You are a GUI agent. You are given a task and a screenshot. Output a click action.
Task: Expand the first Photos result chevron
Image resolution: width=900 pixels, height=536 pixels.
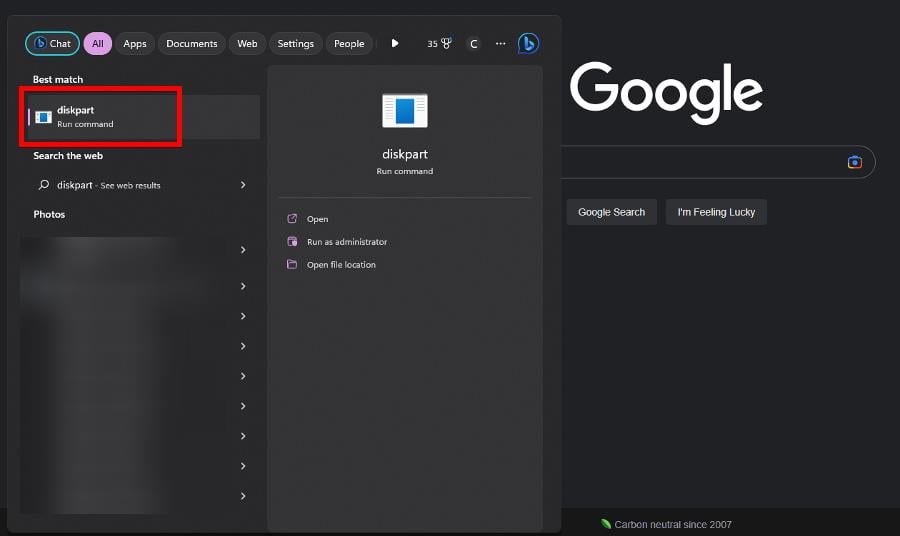click(243, 250)
